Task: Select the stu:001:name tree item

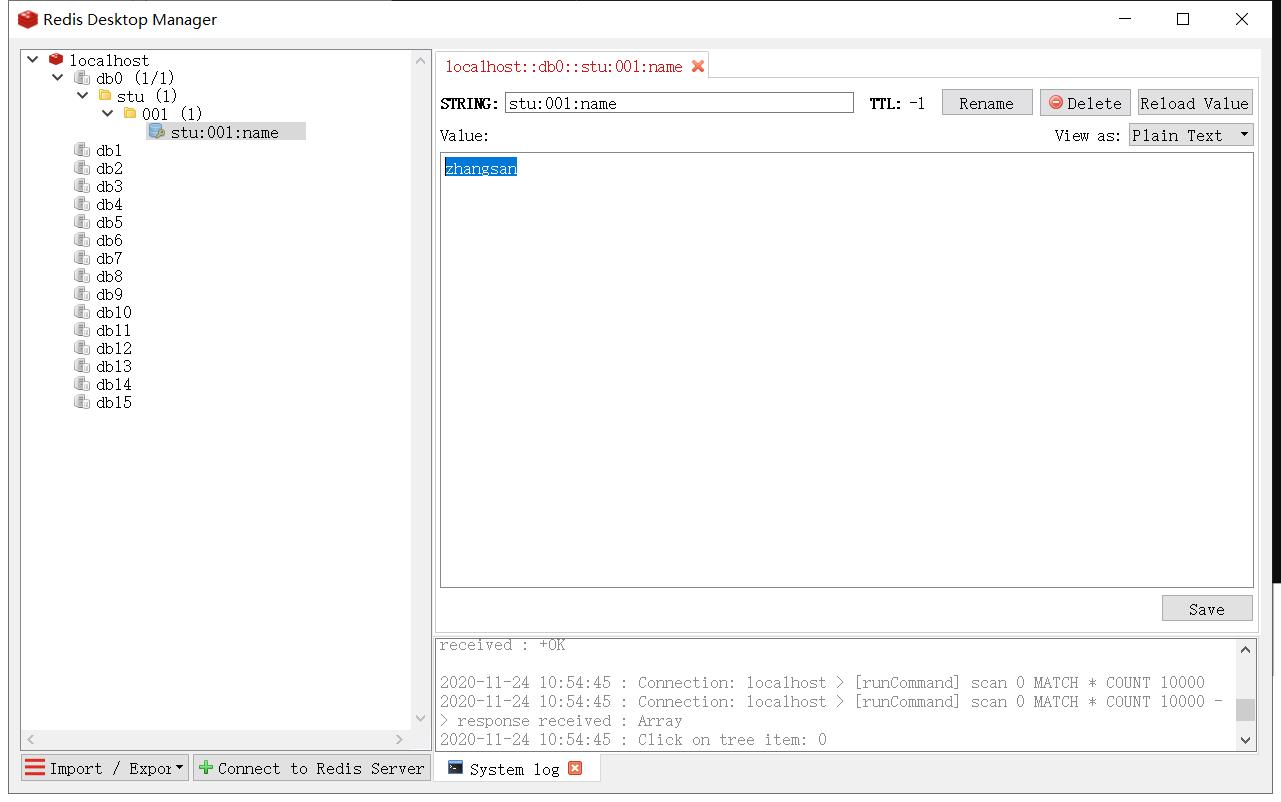Action: 225,132
